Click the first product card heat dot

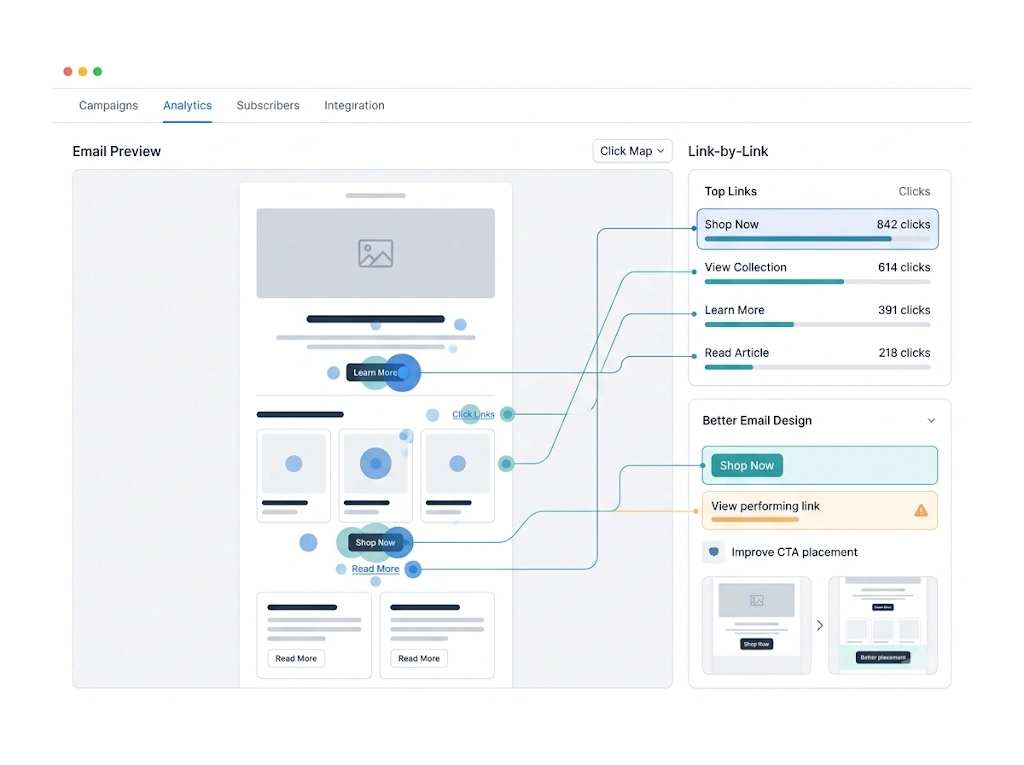coord(294,464)
